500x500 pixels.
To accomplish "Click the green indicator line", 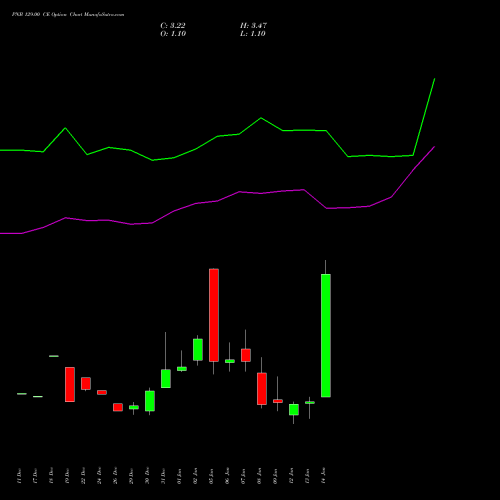I will [217, 136].
